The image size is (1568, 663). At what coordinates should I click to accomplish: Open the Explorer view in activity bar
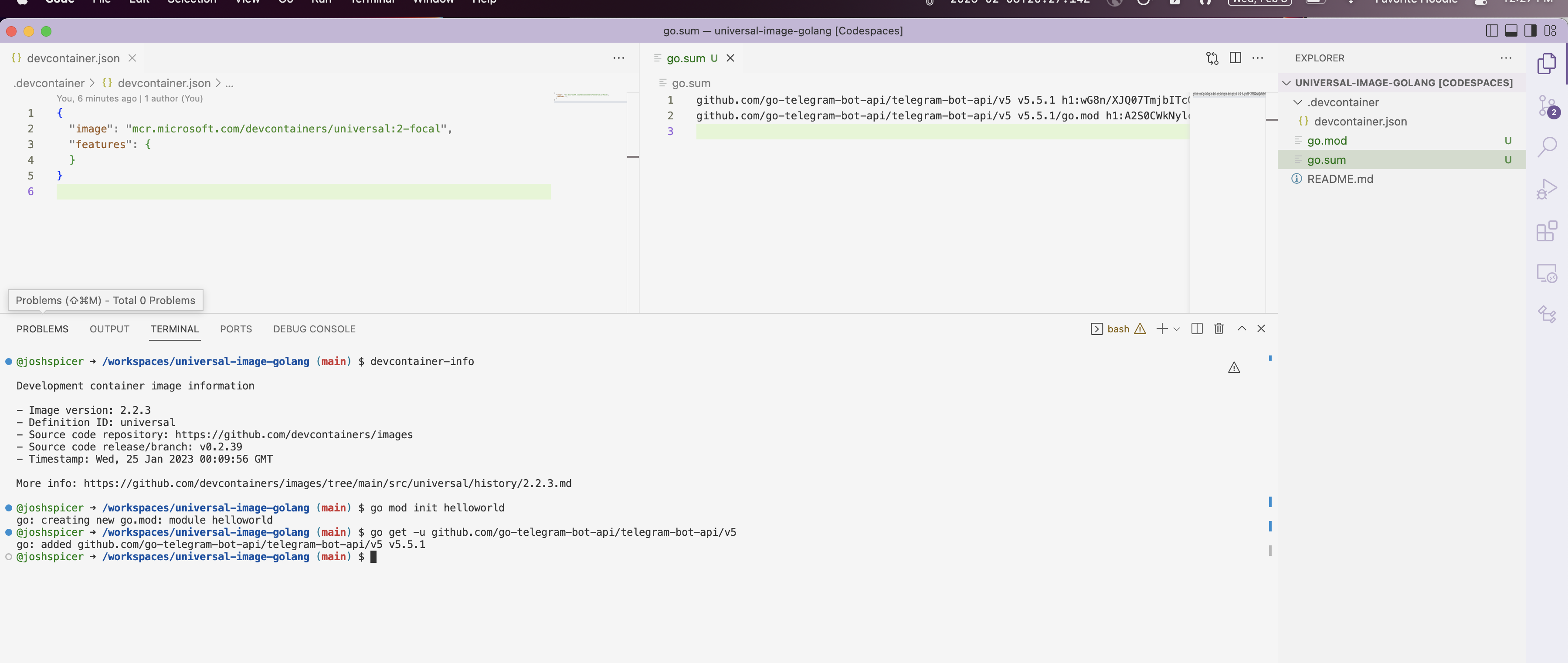click(x=1547, y=63)
